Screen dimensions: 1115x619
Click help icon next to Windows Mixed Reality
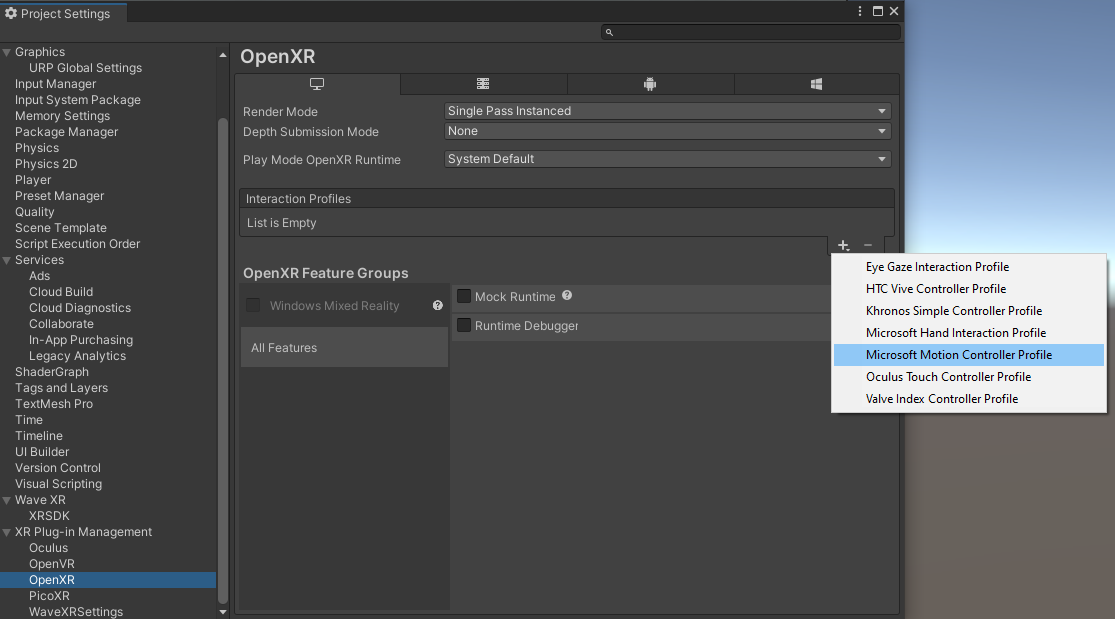[437, 306]
